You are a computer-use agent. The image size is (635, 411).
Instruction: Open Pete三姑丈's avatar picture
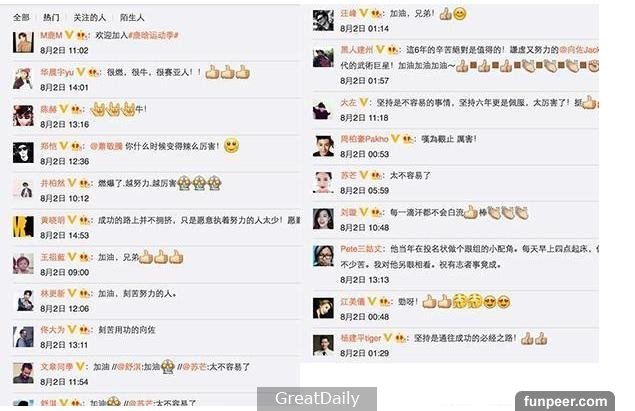pyautogui.click(x=323, y=256)
